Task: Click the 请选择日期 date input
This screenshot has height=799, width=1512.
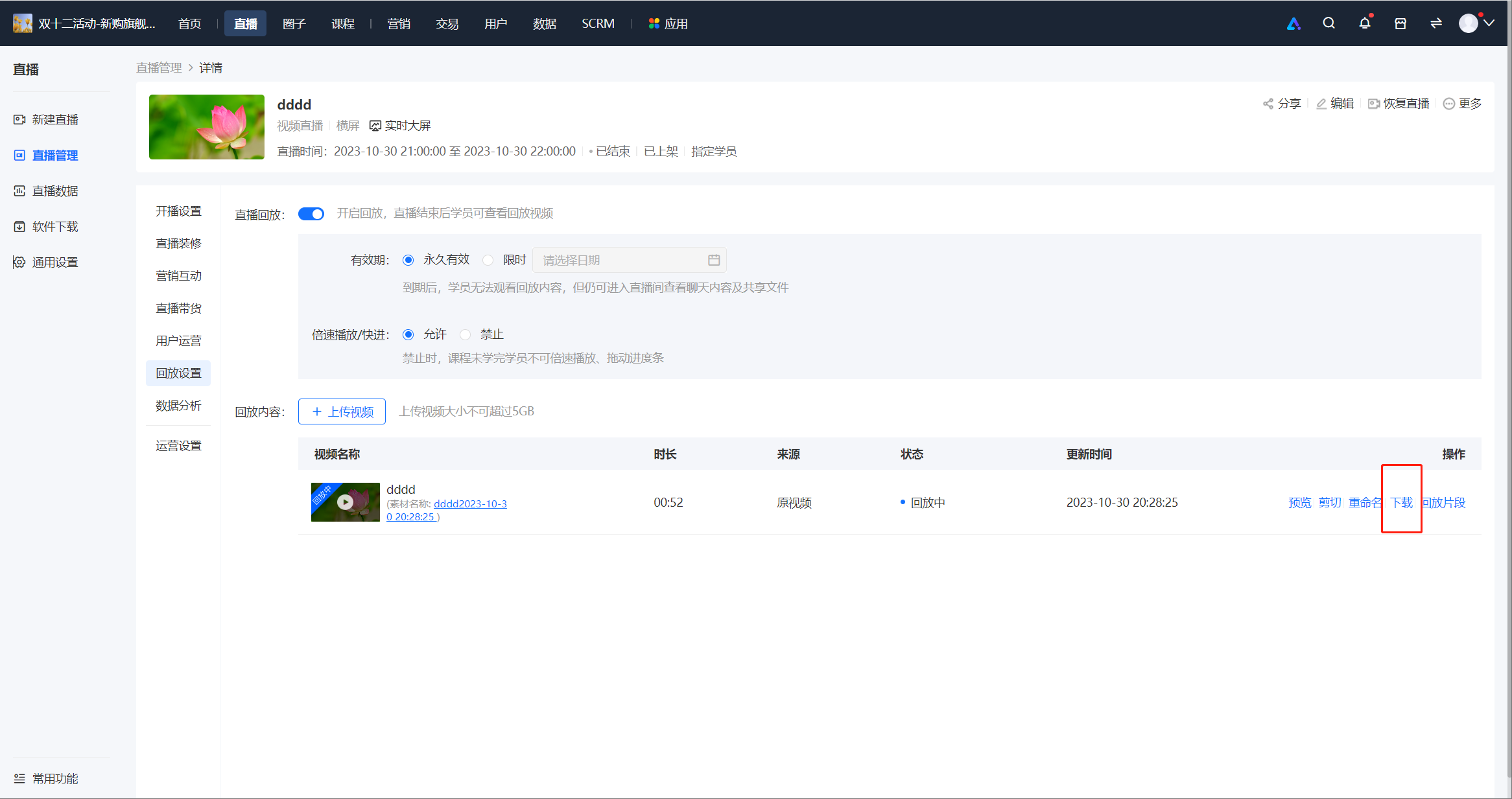Action: [x=629, y=260]
